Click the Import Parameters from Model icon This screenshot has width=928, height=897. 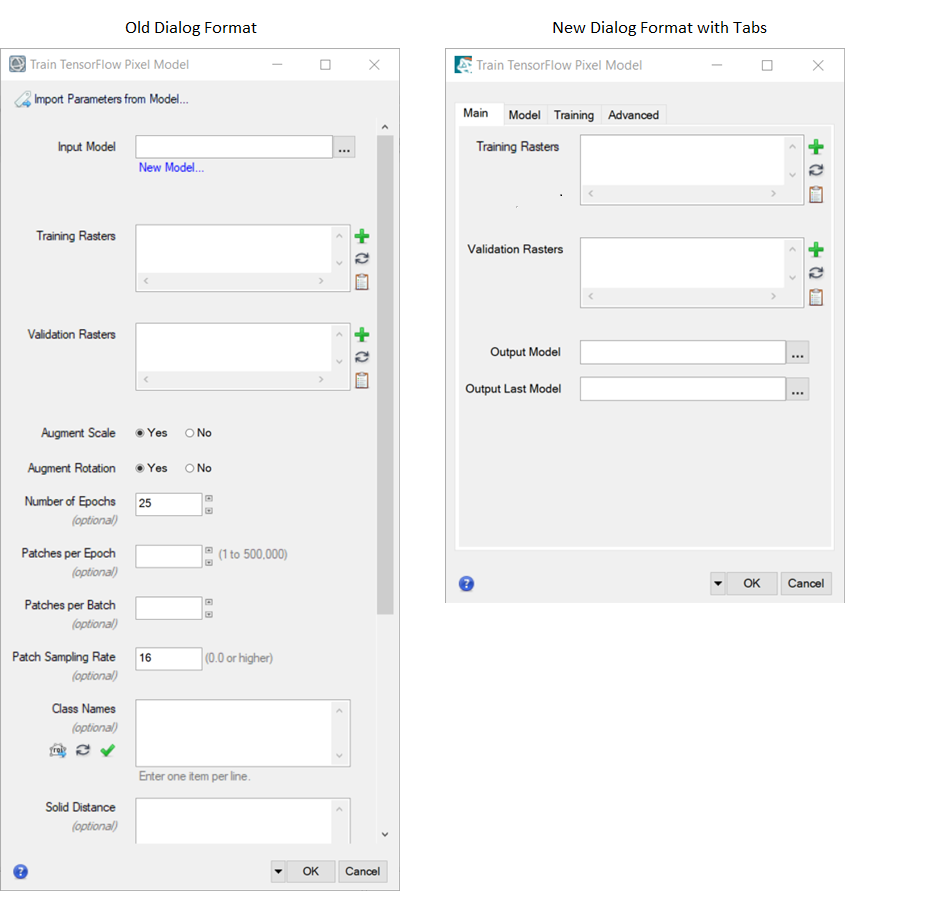tap(22, 99)
